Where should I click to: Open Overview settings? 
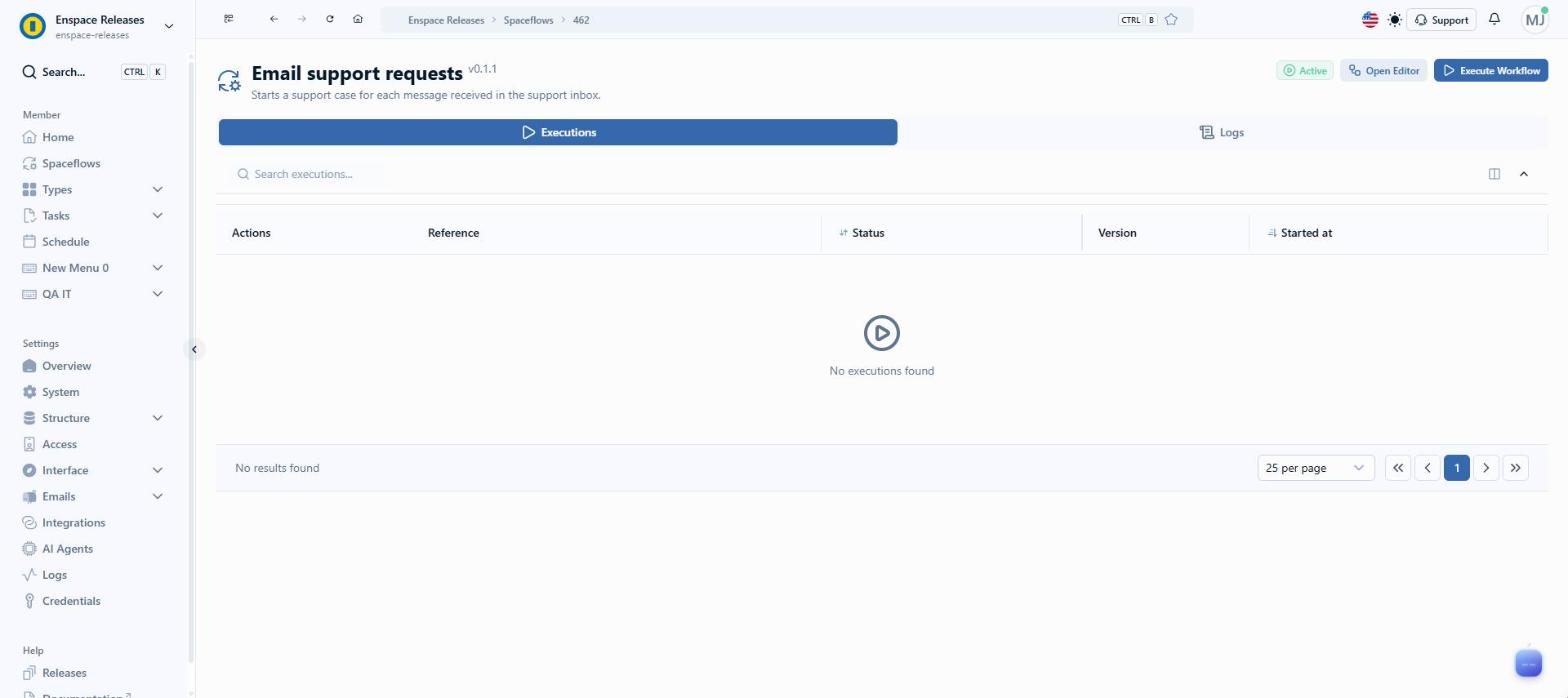pyautogui.click(x=66, y=366)
